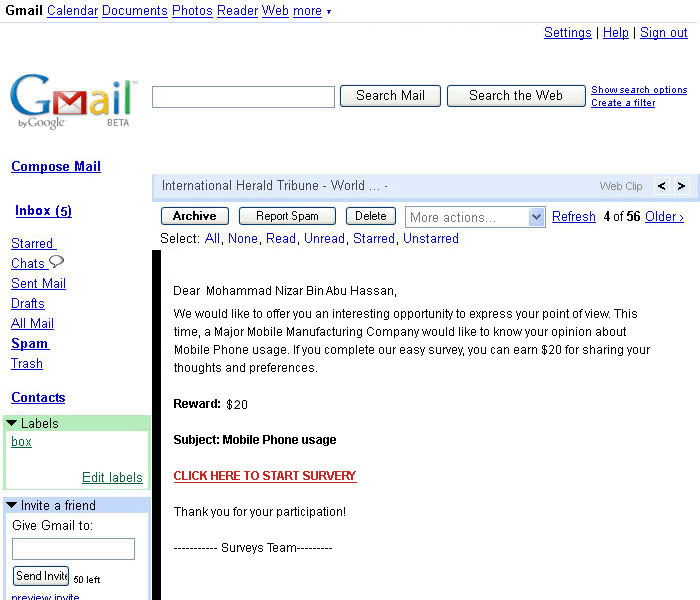Click the '4 of 56' message counter
Image resolution: width=700 pixels, height=600 pixels.
621,217
